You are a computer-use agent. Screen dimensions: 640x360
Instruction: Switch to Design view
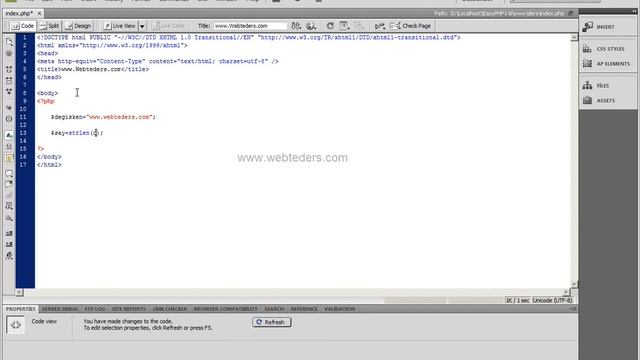coord(78,26)
